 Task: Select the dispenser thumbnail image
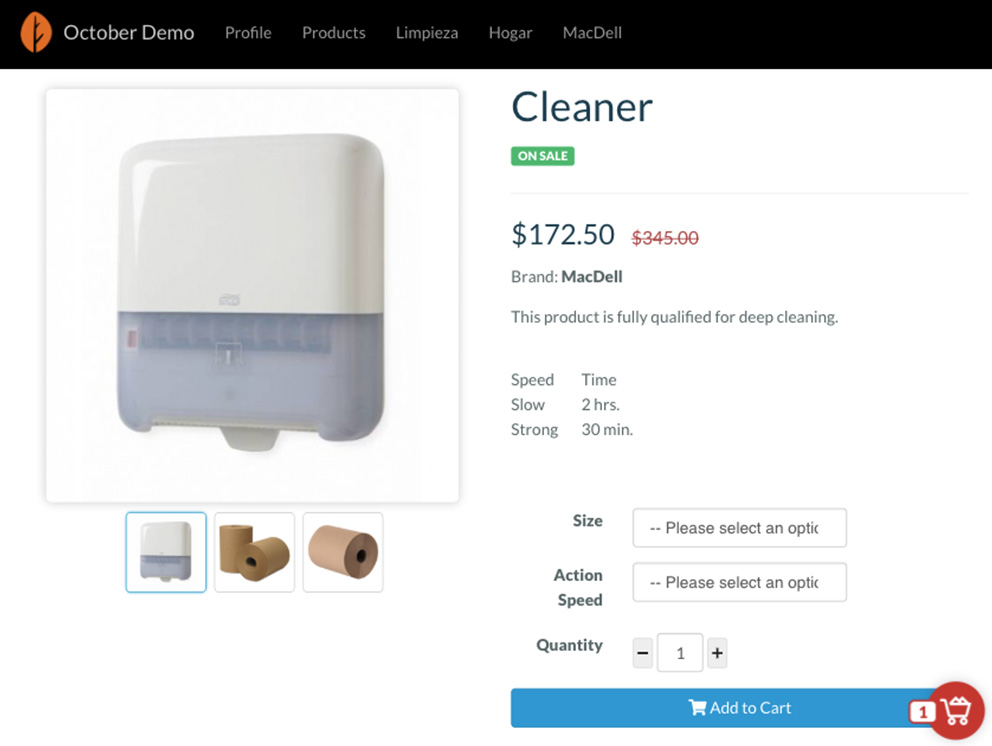tap(166, 552)
